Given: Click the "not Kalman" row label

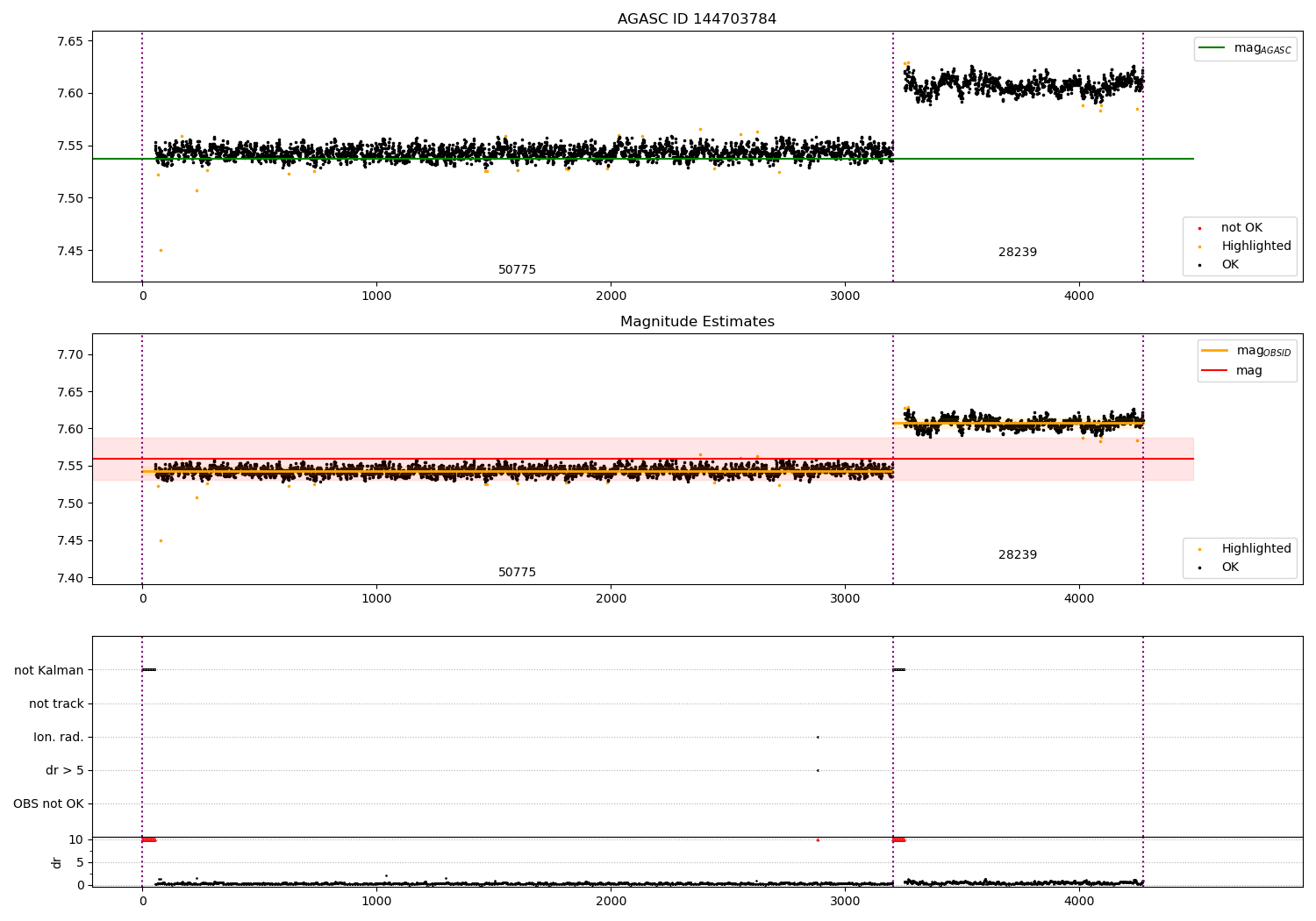Looking at the screenshot, I should [x=49, y=671].
